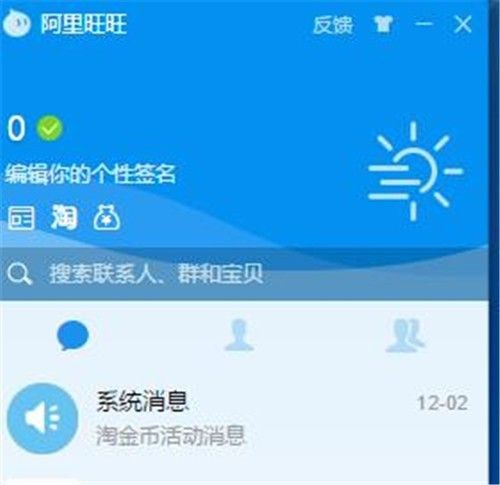
Task: Open the green online status dropdown
Action: pos(49,128)
